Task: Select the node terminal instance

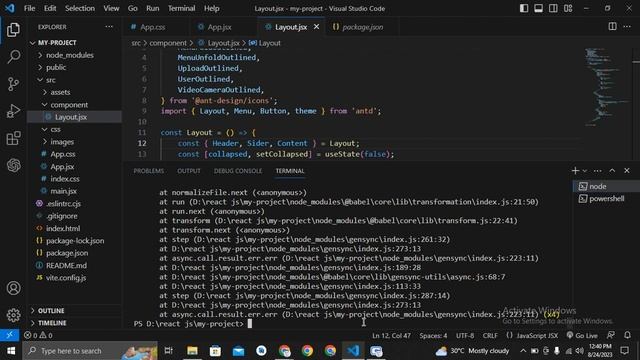Action: click(606, 187)
